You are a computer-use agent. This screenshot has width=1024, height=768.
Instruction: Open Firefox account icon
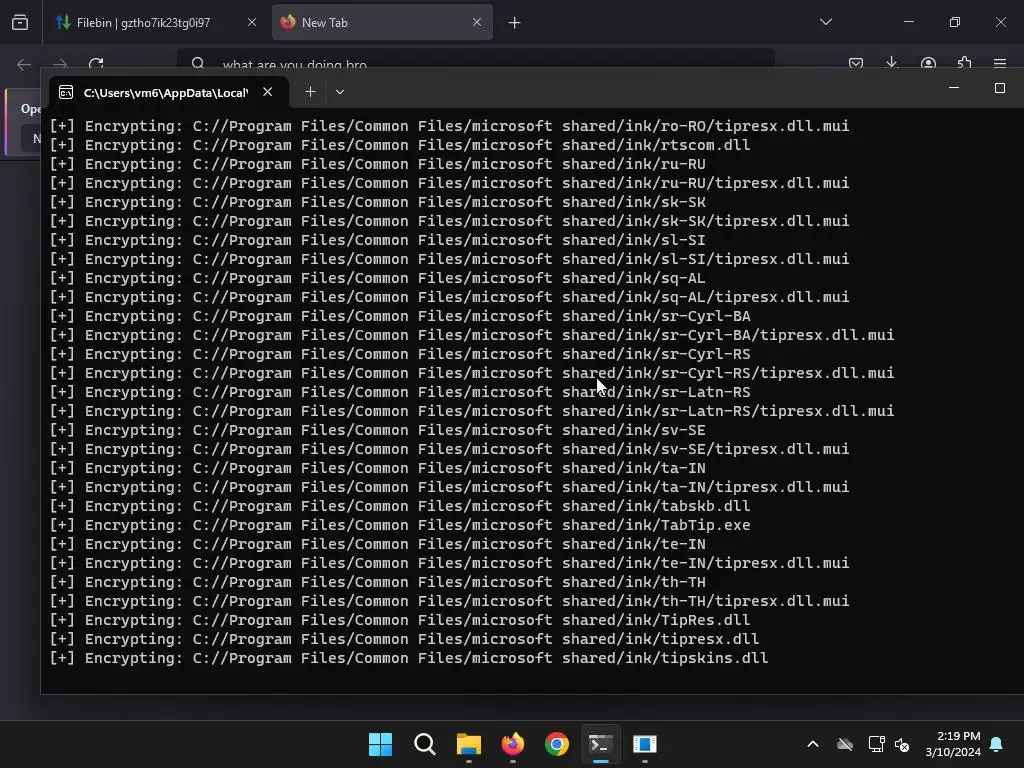pos(928,63)
